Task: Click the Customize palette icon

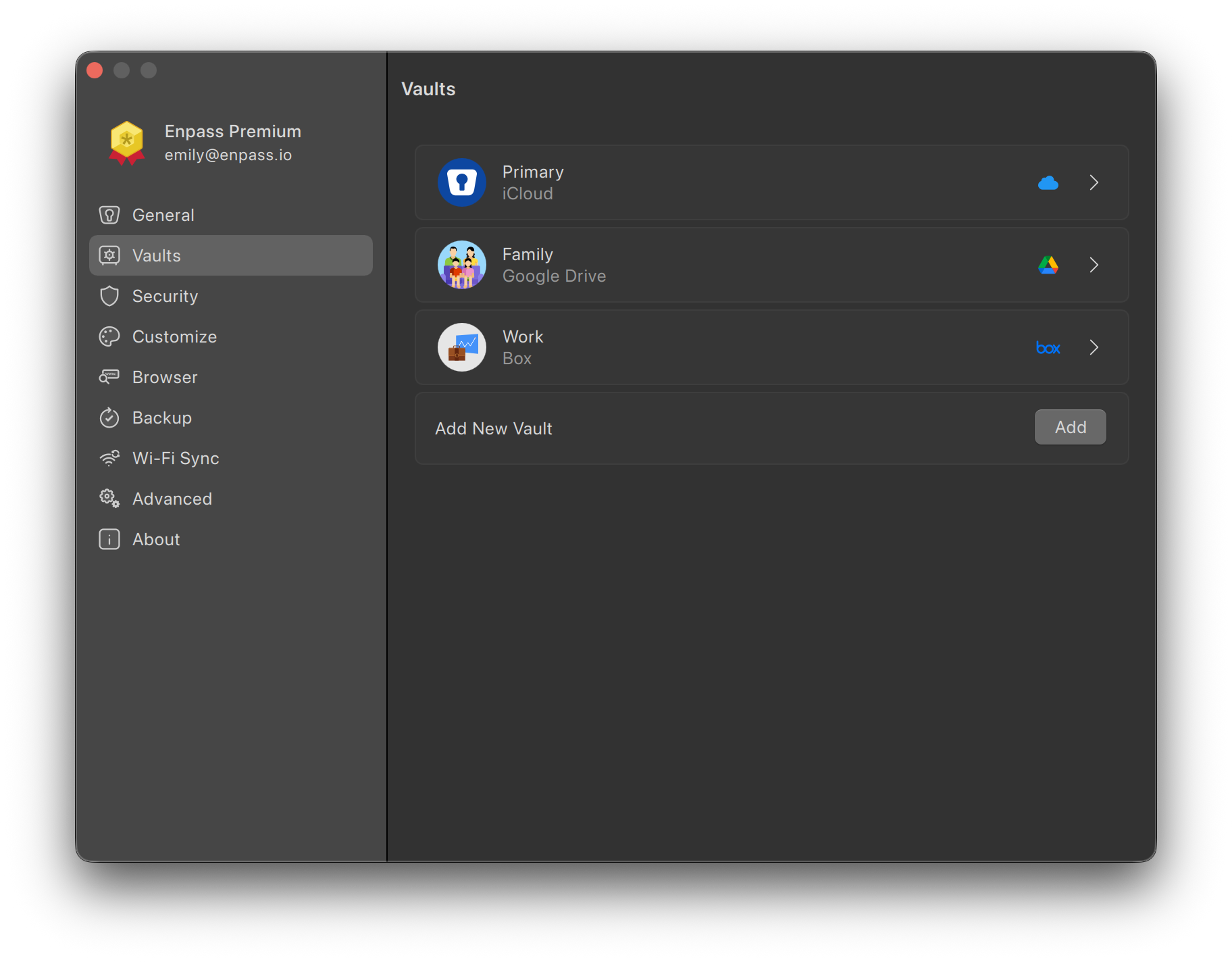Action: 109,336
